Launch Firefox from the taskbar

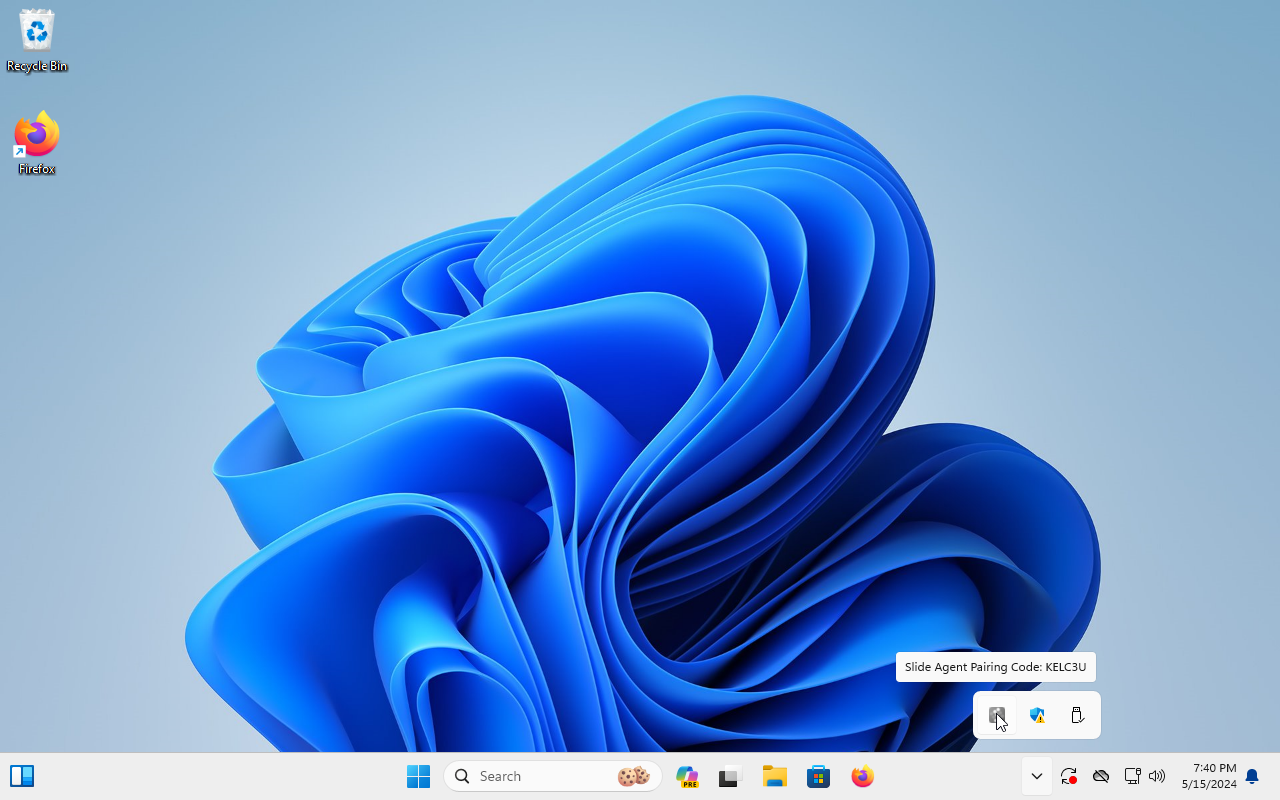(x=862, y=776)
